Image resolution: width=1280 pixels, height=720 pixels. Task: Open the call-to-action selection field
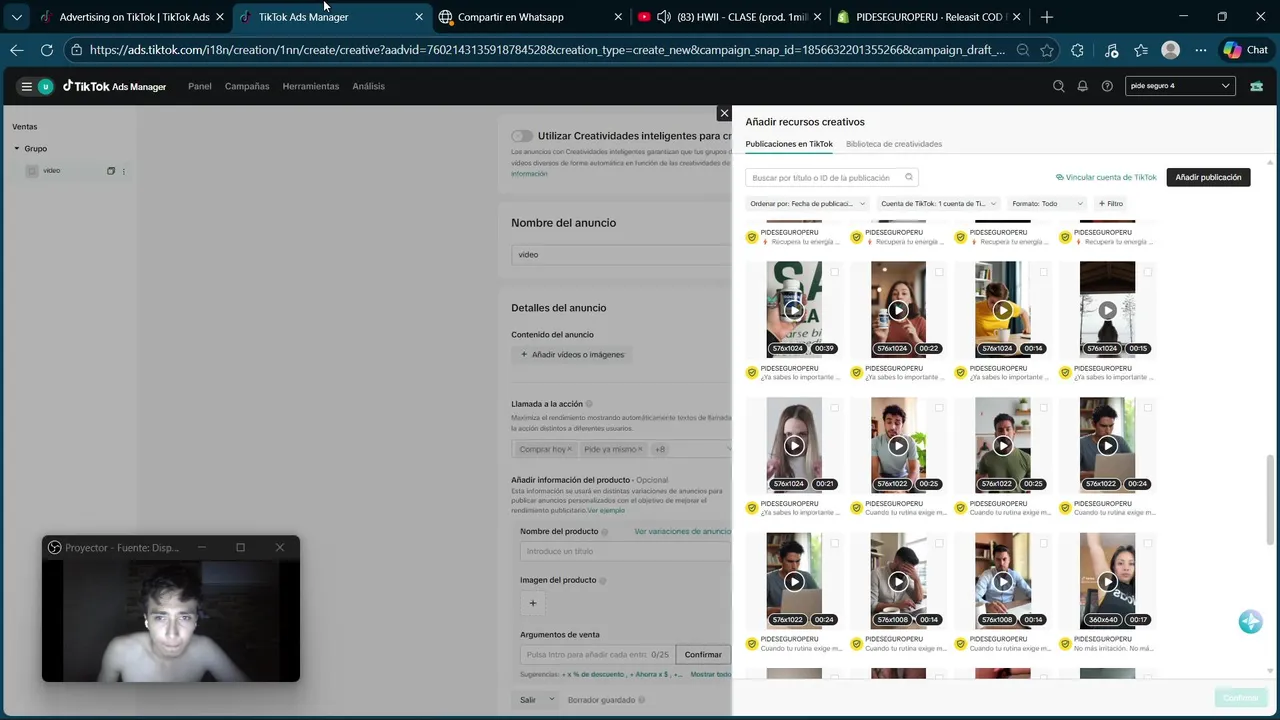pyautogui.click(x=621, y=450)
